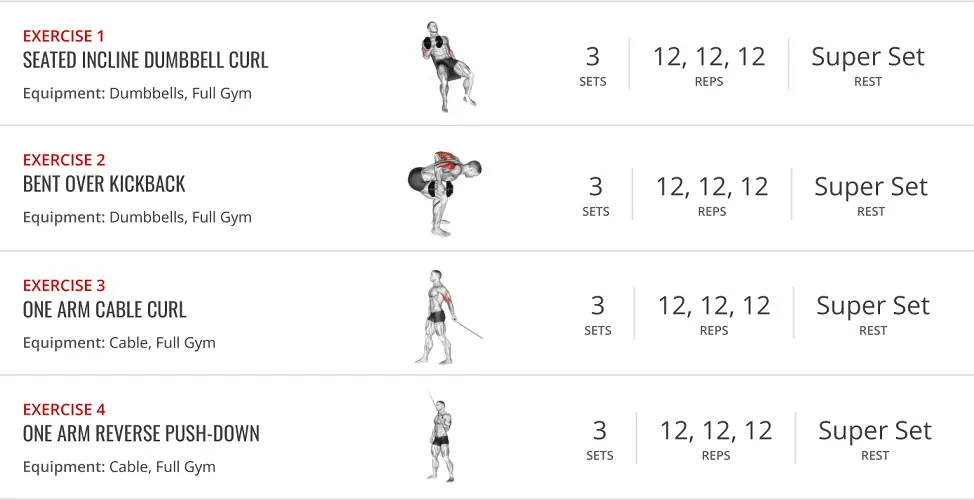
Task: Click the sets count for Exercise 1
Action: (593, 57)
